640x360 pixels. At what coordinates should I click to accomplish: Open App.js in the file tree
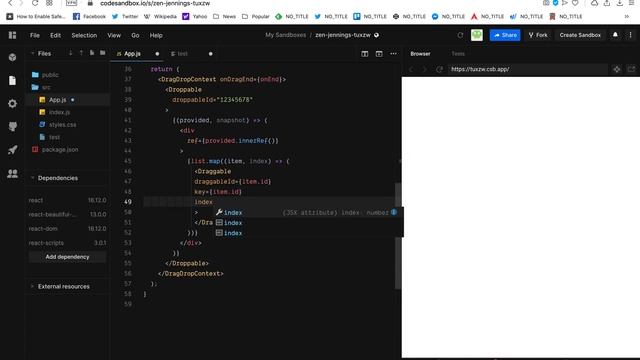point(57,100)
